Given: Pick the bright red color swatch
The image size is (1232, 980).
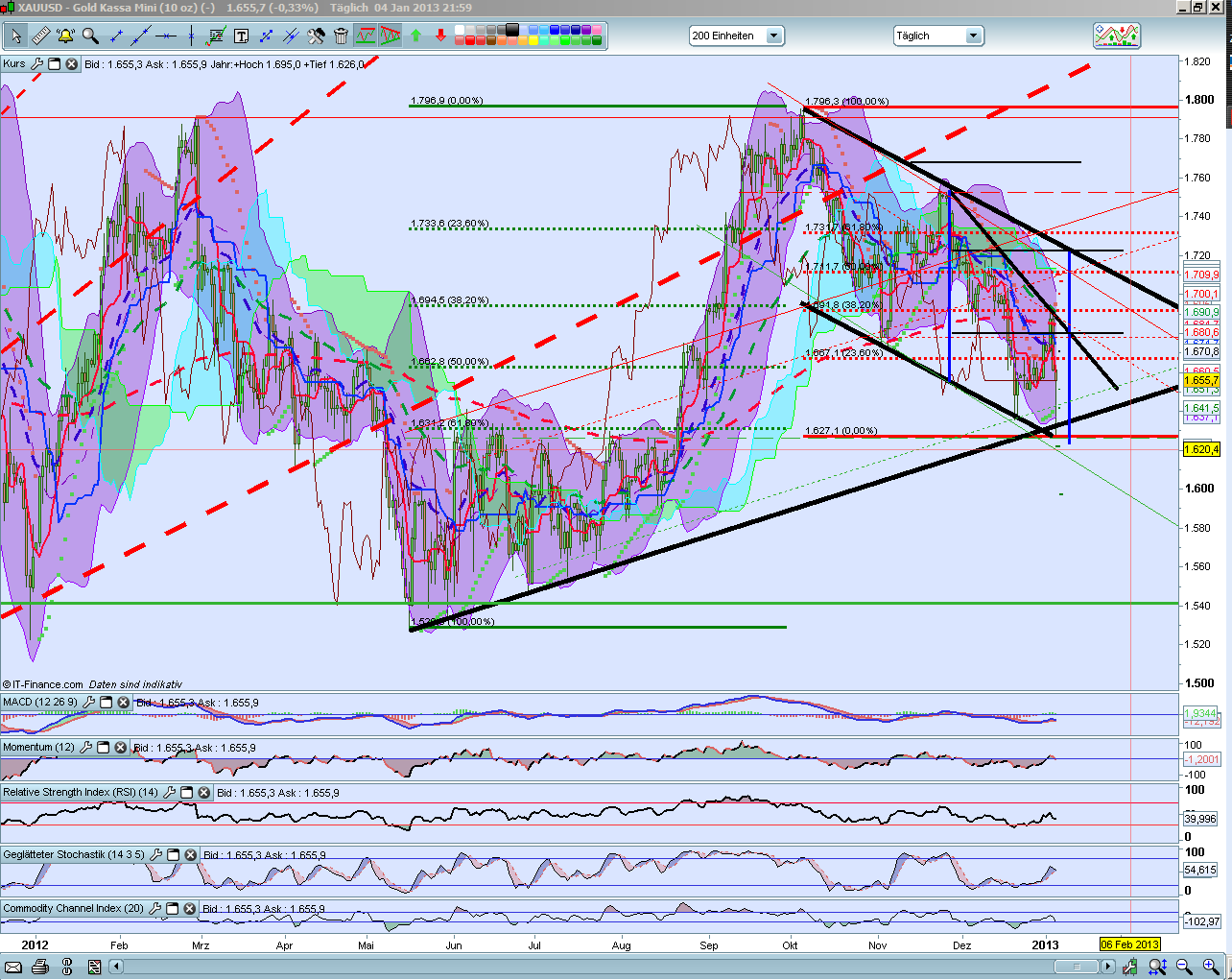Looking at the screenshot, I should point(471,41).
